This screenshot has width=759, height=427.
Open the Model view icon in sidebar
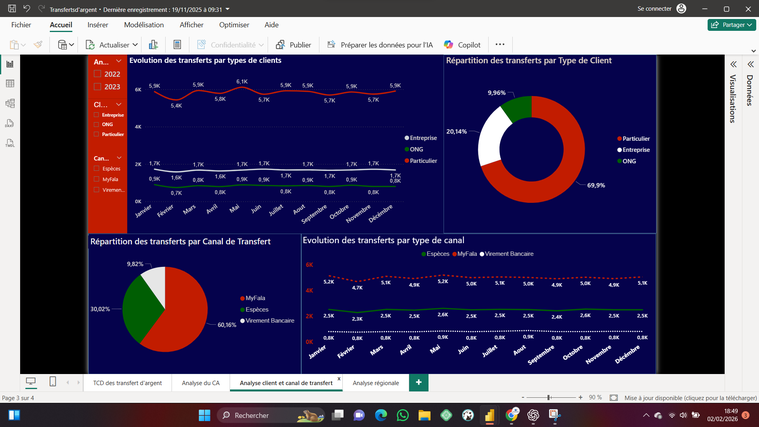(10, 104)
